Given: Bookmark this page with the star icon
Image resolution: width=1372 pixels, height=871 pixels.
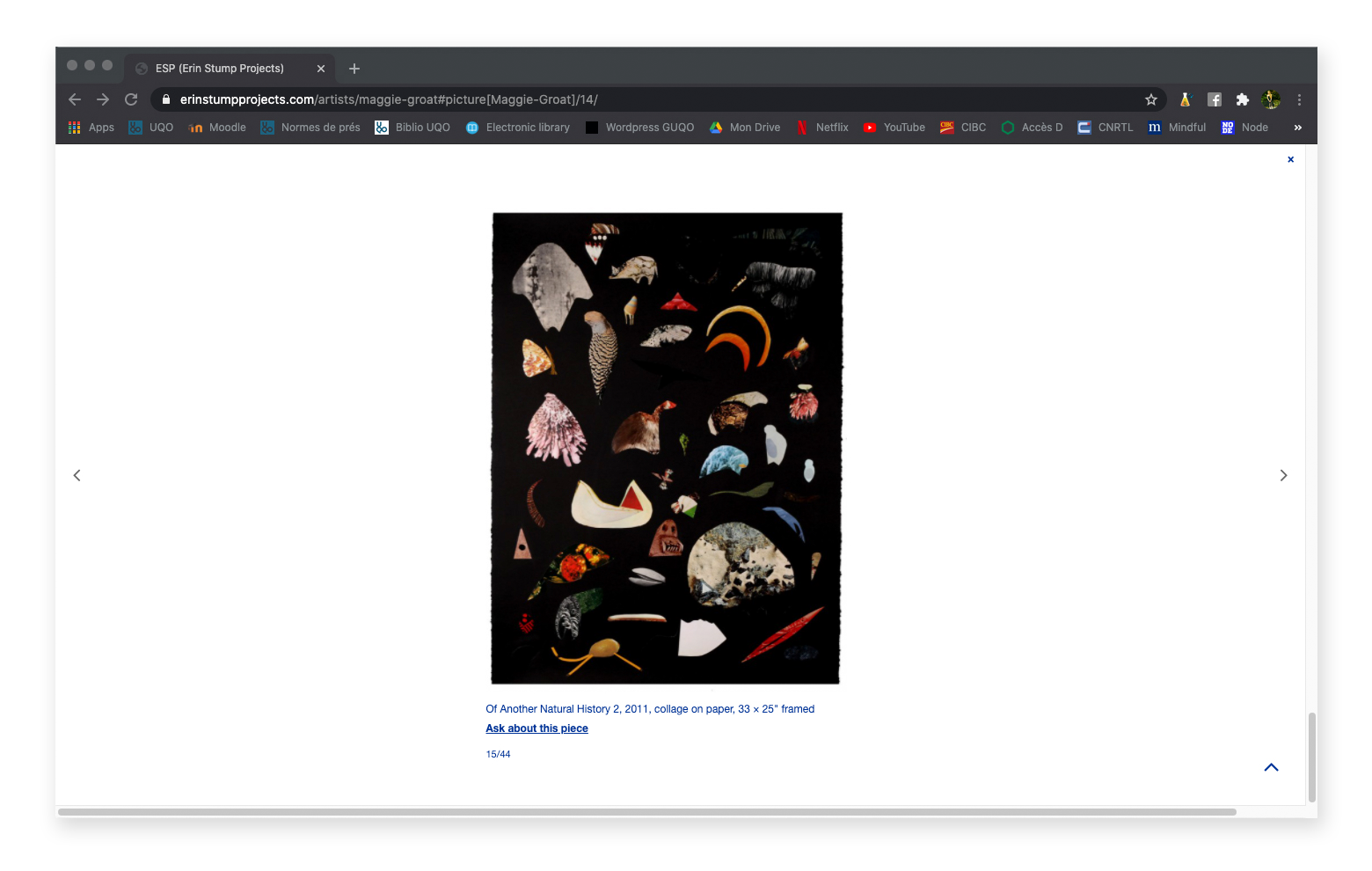Looking at the screenshot, I should pyautogui.click(x=1151, y=99).
